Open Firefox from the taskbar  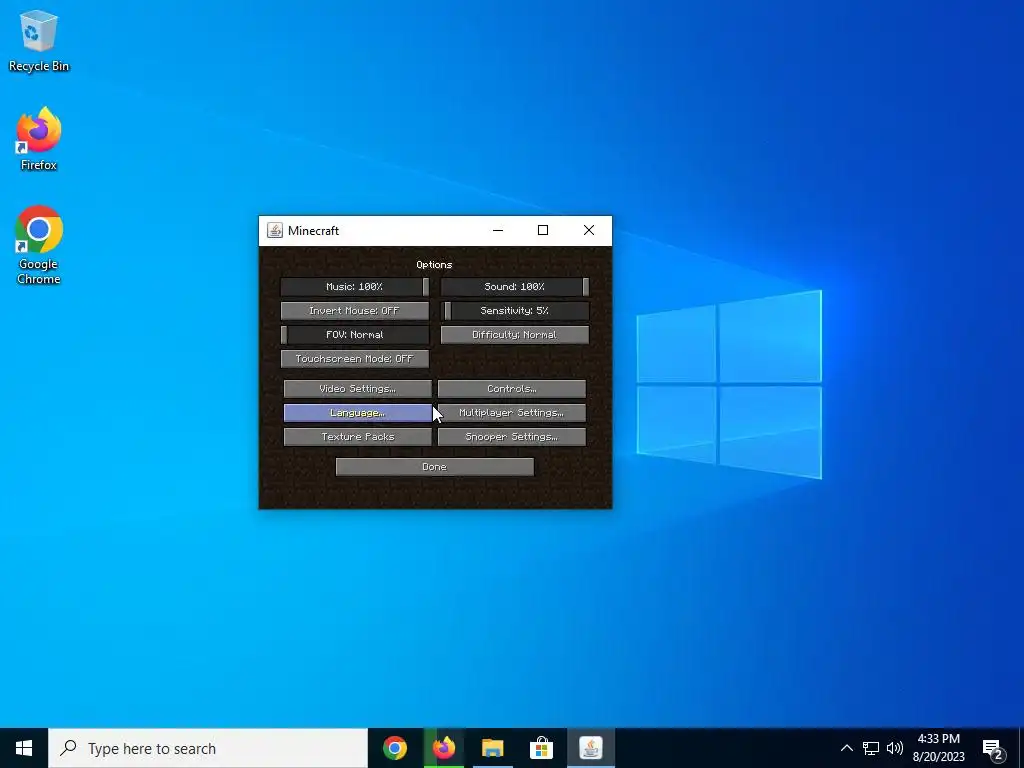(x=444, y=748)
